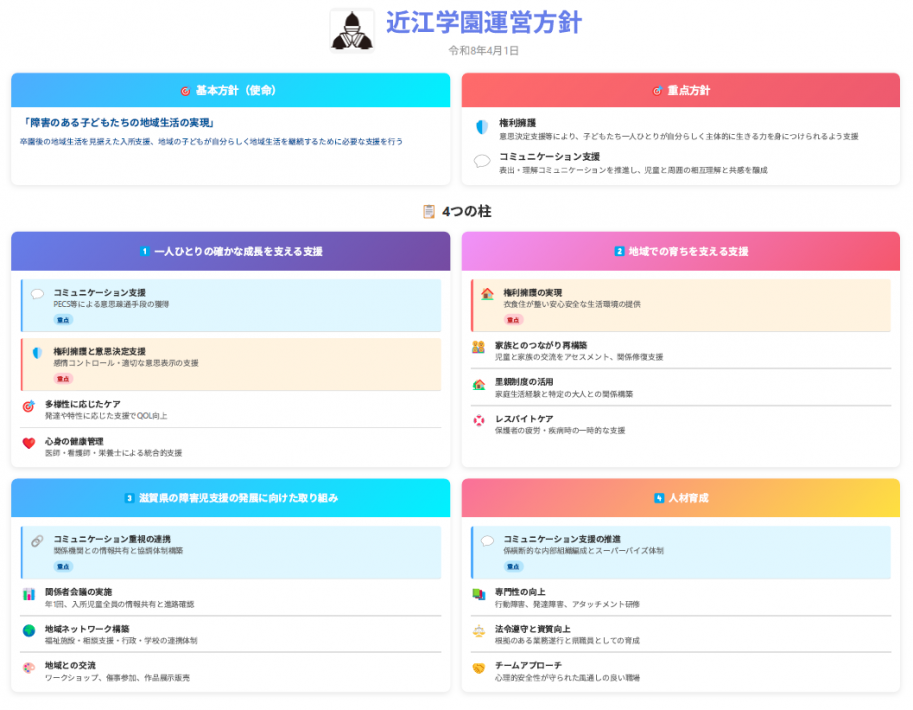Click チームアプローチ item title
This screenshot has height=710, width=913.
528,666
